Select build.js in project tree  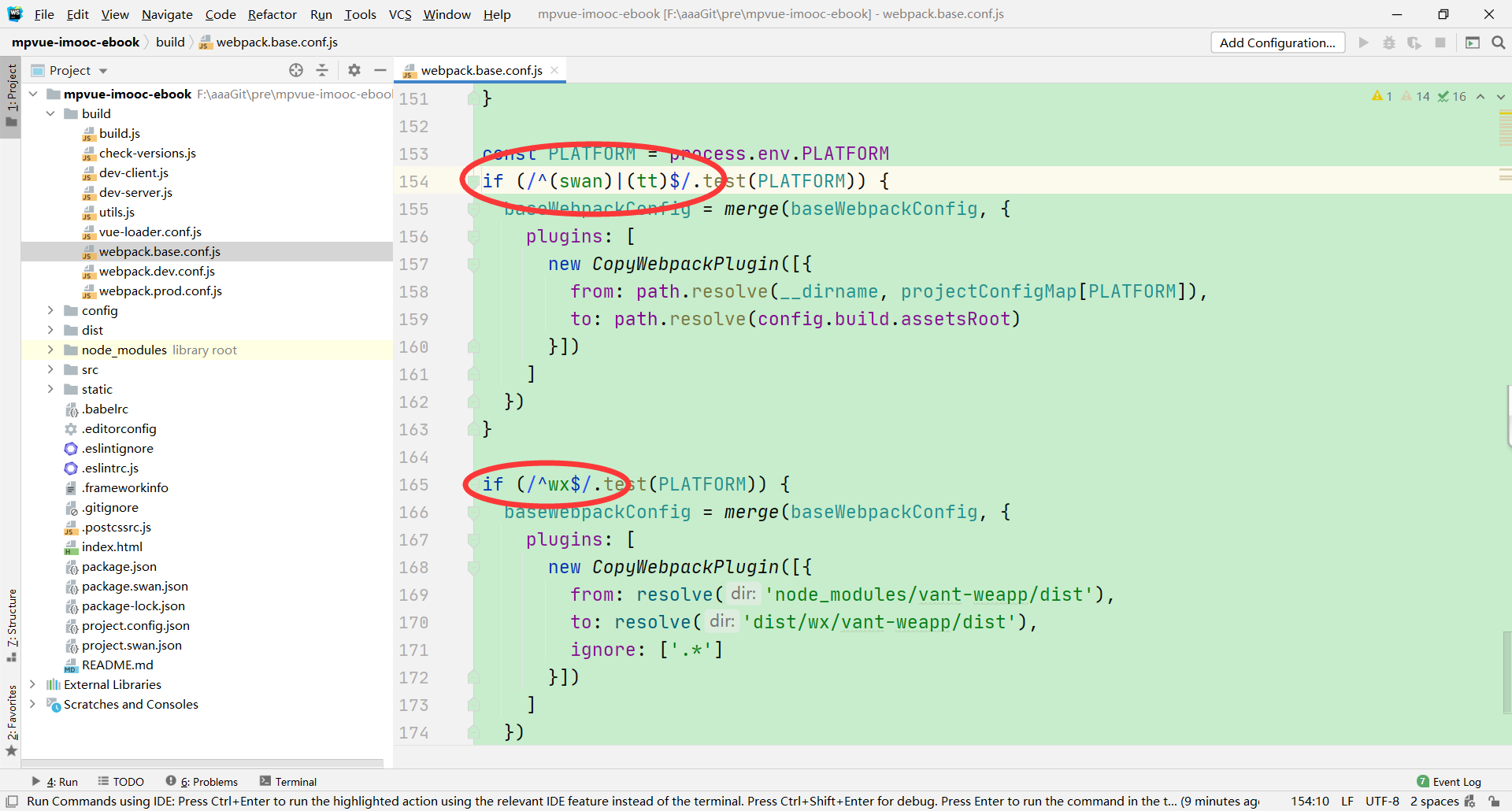(x=120, y=133)
